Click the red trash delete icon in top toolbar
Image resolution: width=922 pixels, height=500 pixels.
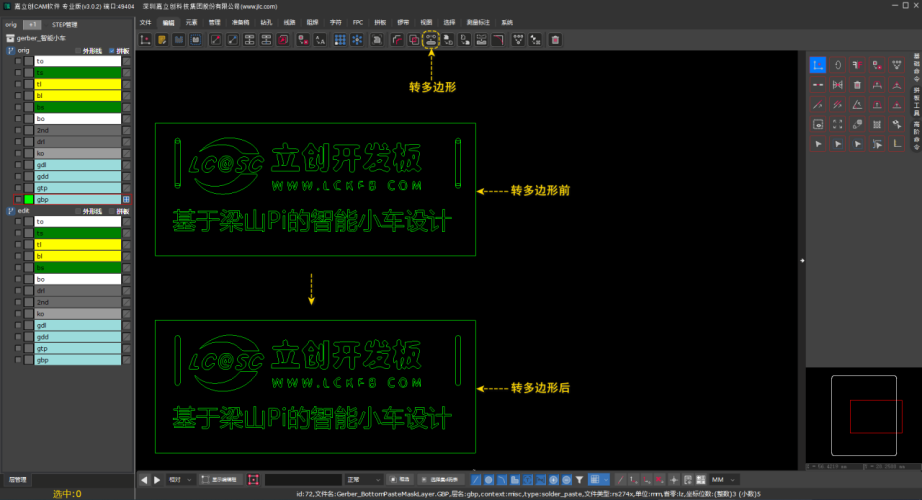555,40
